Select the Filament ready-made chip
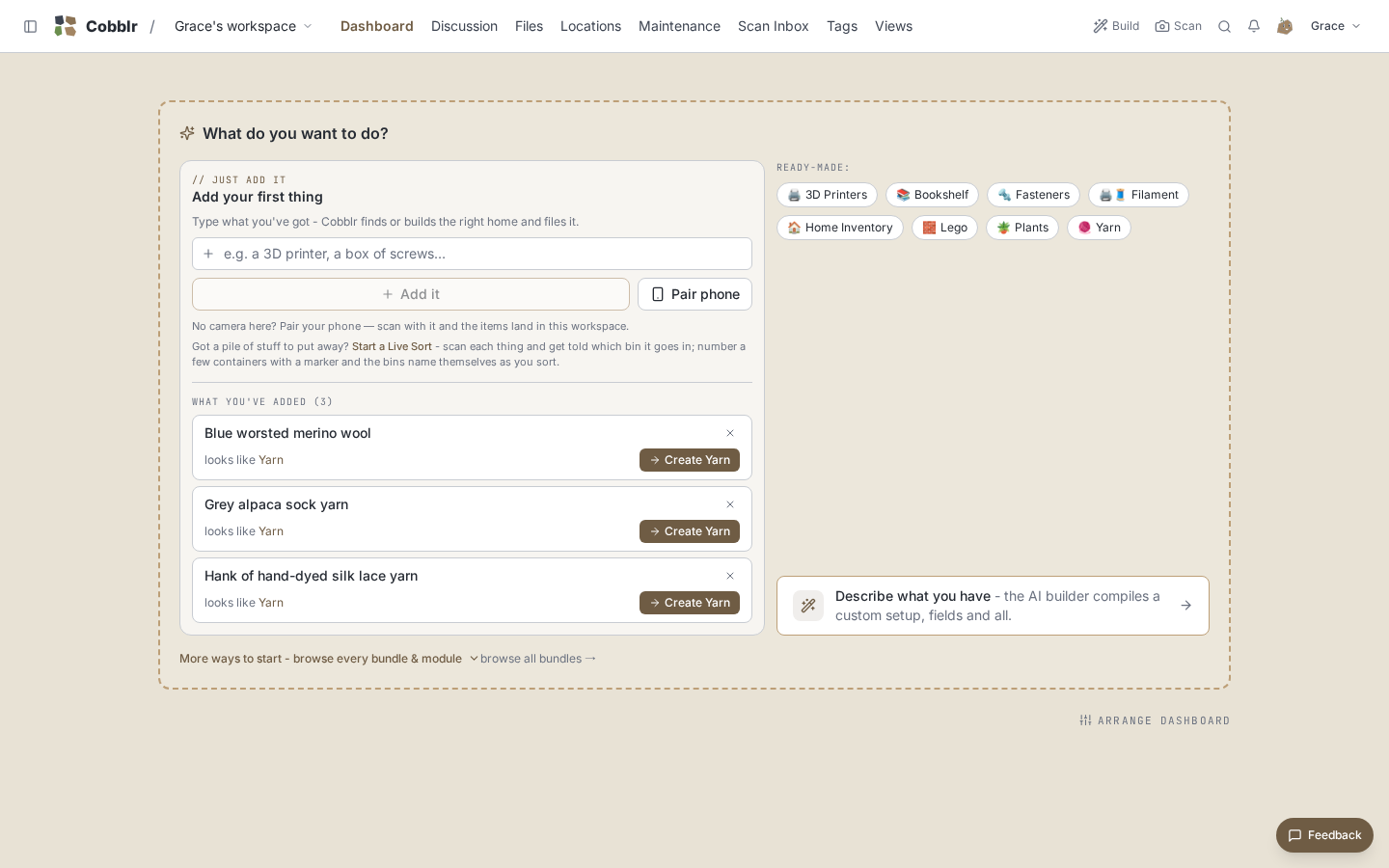The height and width of the screenshot is (868, 1389). point(1138,195)
